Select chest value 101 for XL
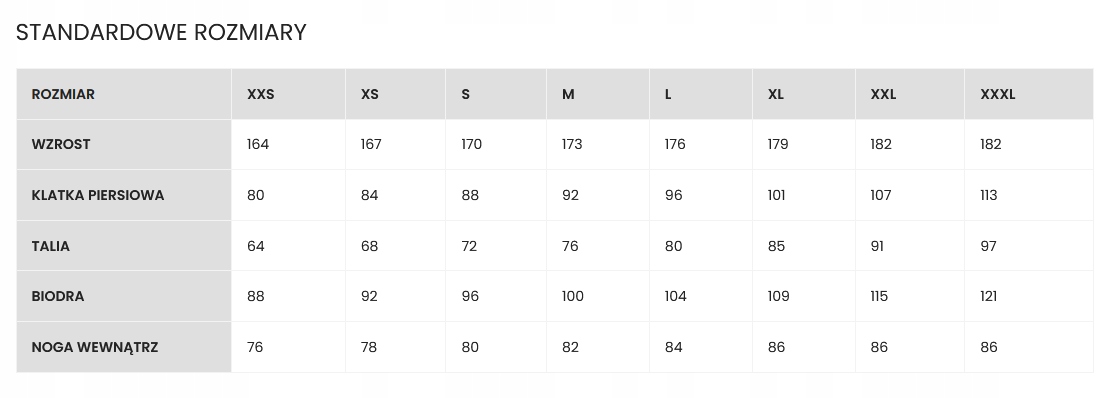Viewport: 1111px width, 398px height. [777, 195]
